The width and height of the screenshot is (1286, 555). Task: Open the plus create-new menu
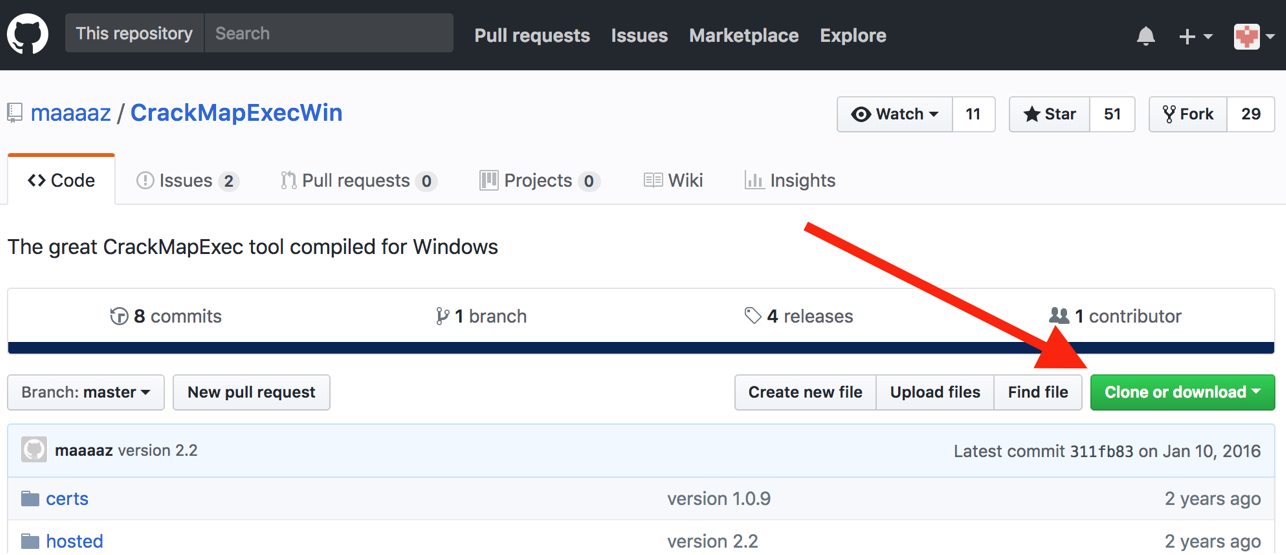tap(1195, 36)
